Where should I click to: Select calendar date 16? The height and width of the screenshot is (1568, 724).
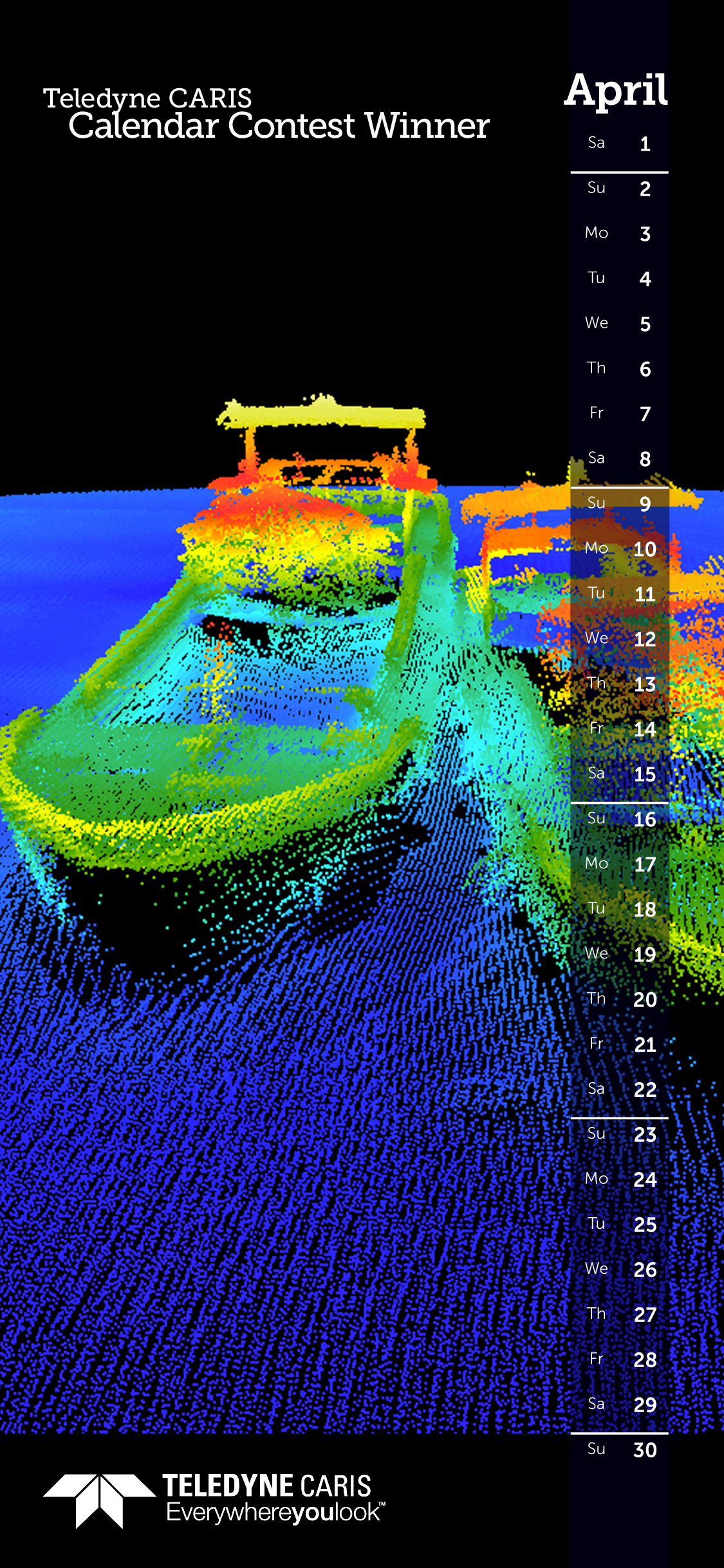point(645,819)
